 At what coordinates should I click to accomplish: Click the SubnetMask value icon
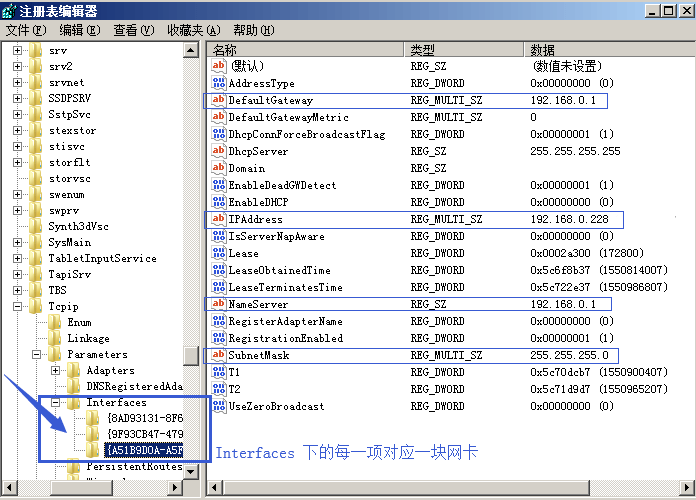click(x=219, y=355)
